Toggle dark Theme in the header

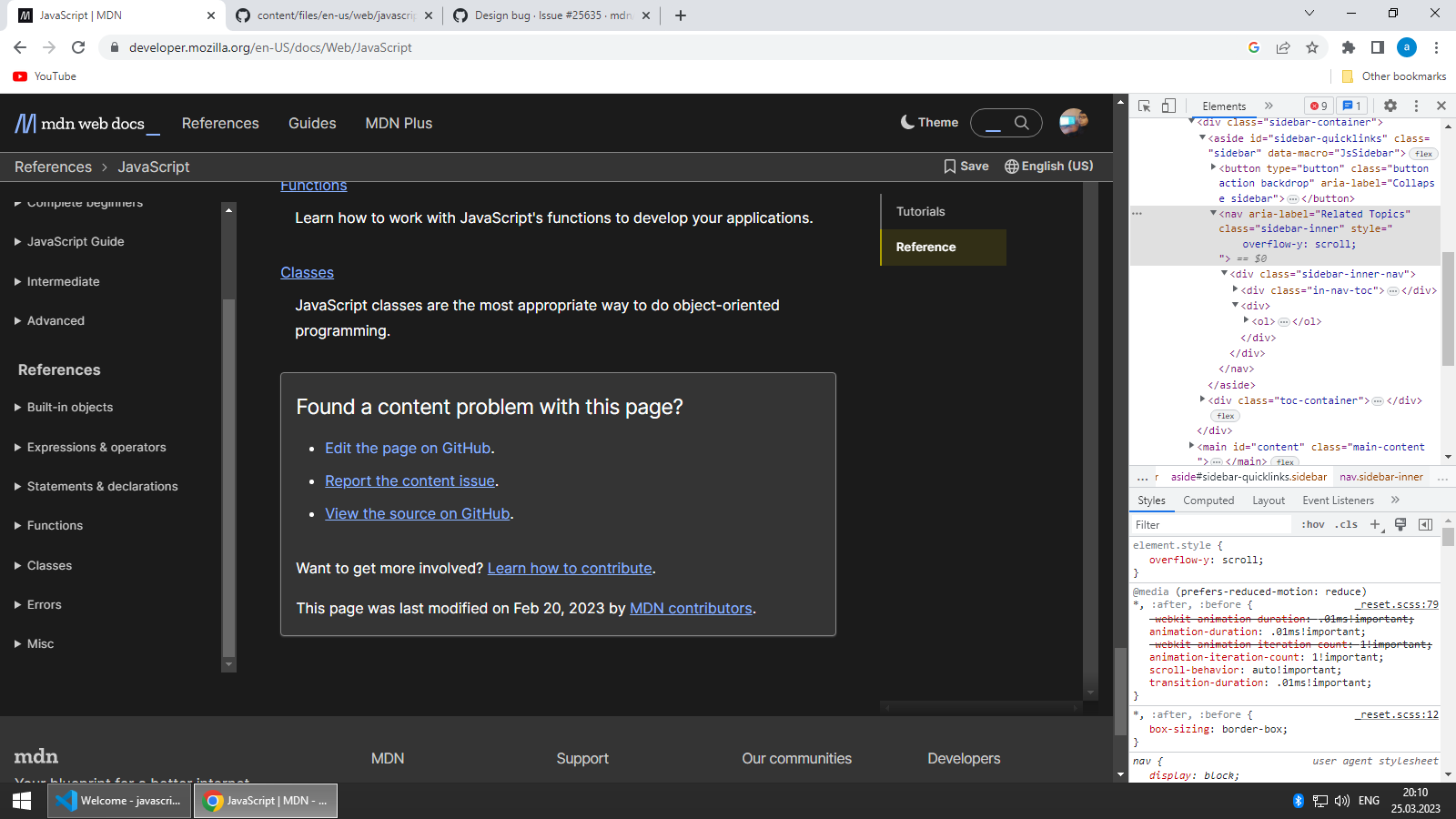coord(929,122)
